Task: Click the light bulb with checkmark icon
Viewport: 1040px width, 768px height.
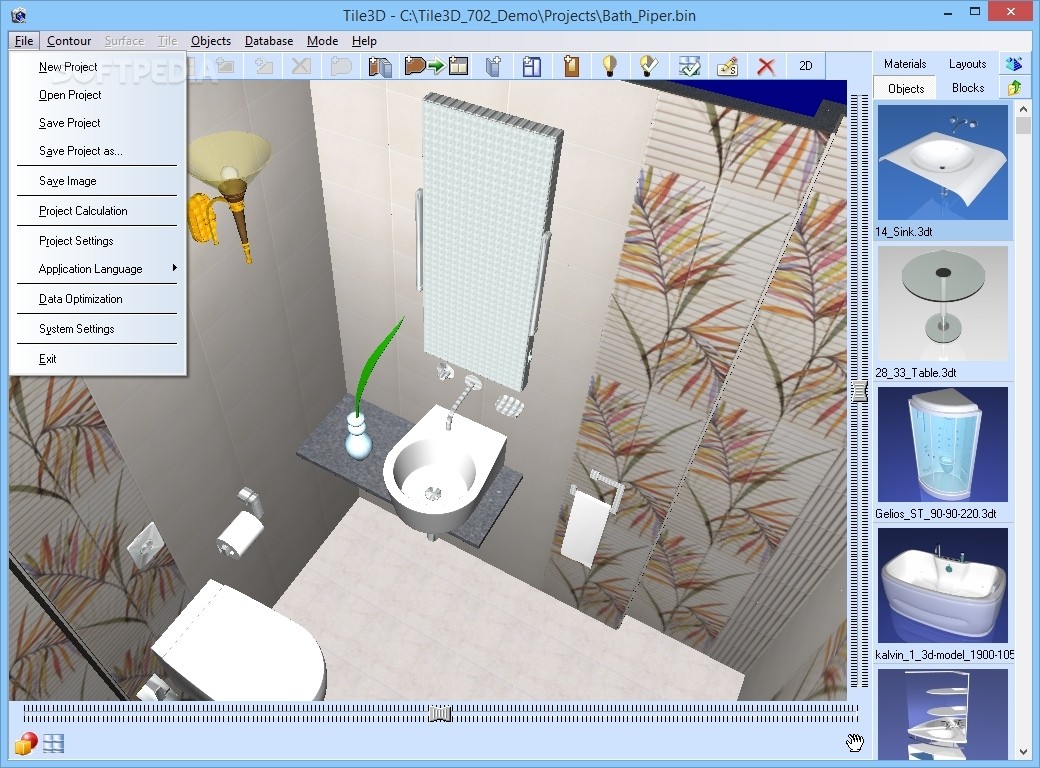Action: click(x=648, y=66)
